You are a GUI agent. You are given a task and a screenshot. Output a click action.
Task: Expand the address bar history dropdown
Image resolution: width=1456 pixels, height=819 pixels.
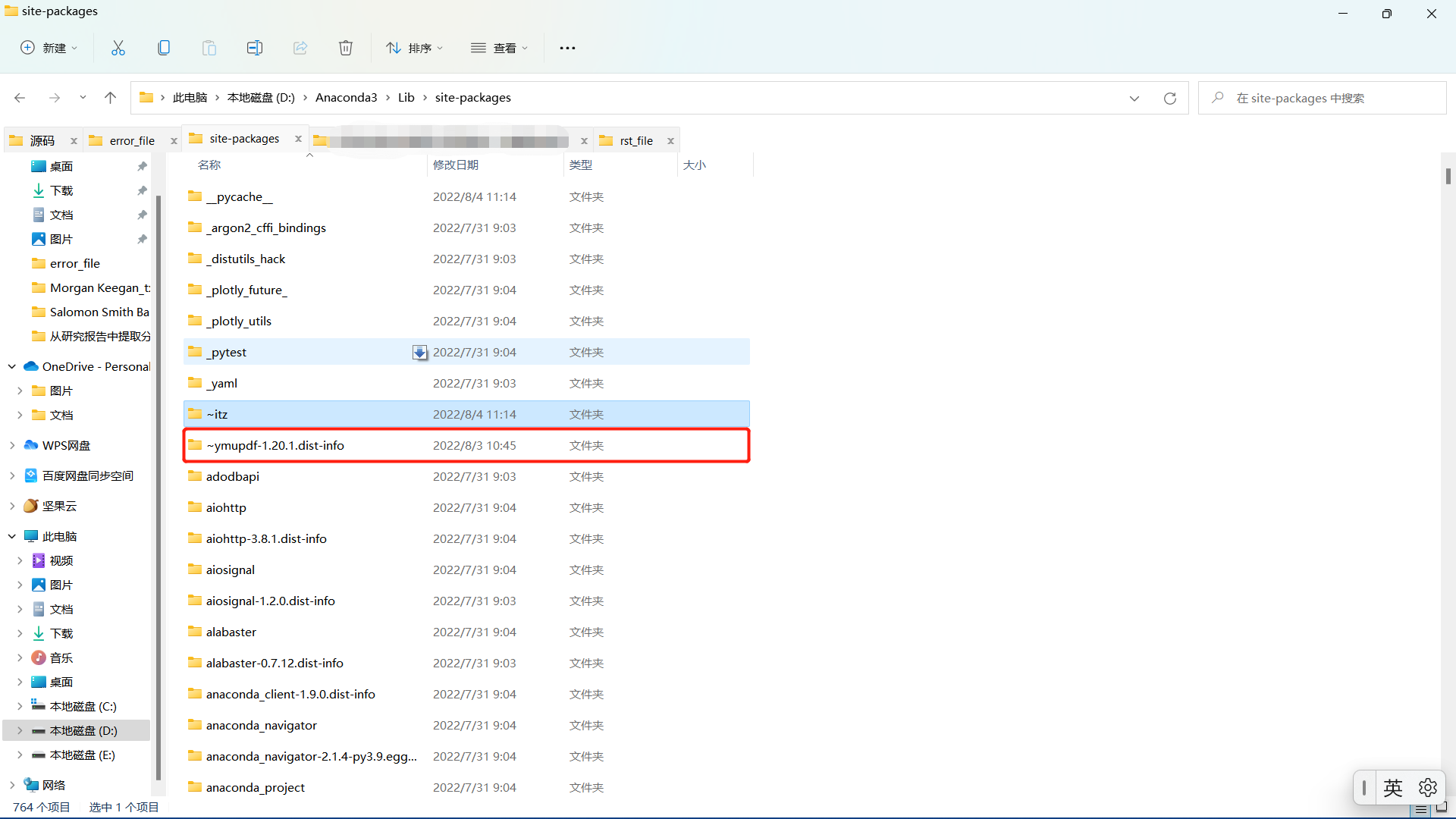coord(1134,98)
